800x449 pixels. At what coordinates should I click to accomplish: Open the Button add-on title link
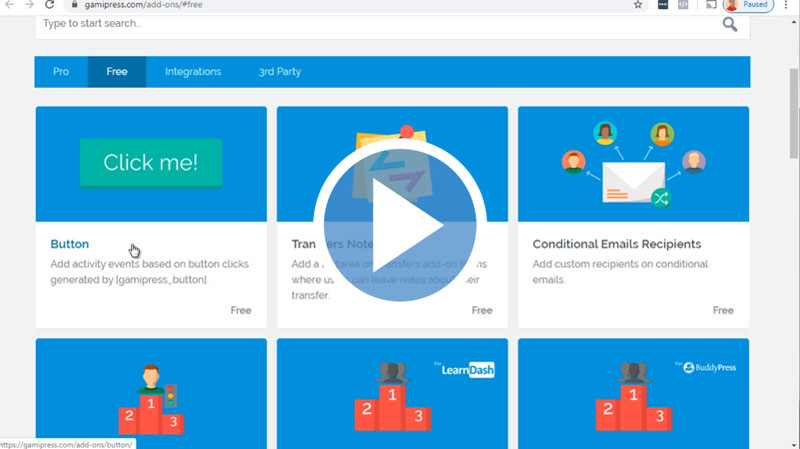[x=70, y=244]
